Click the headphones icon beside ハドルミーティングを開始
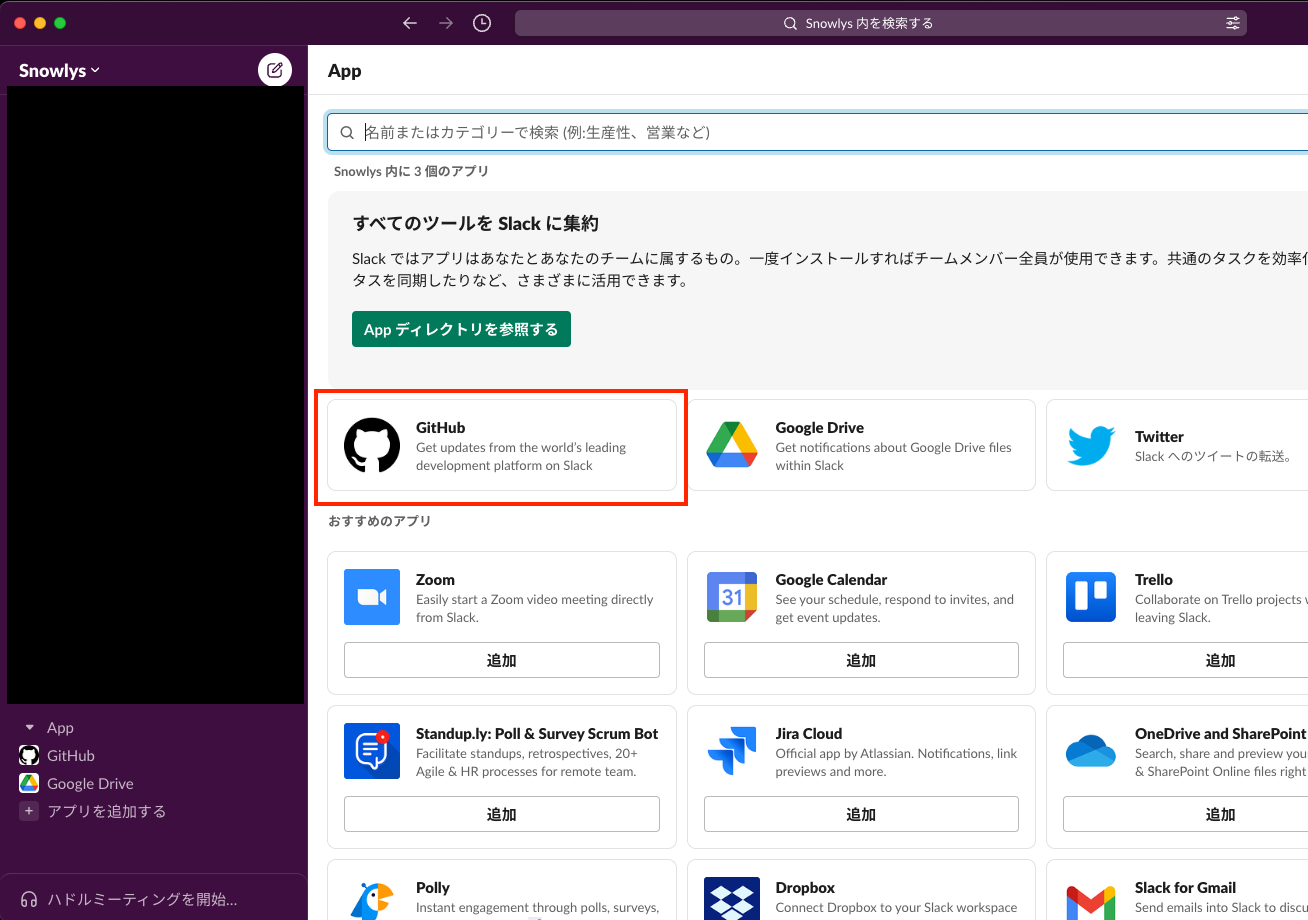The image size is (1308, 920). [x=28, y=899]
